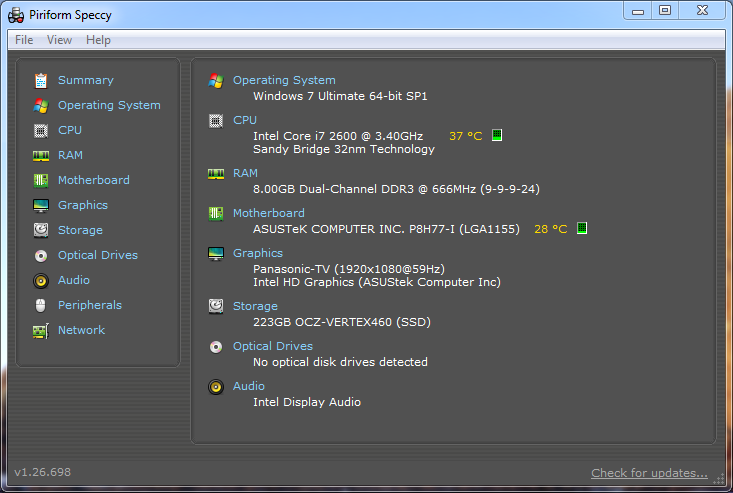The image size is (733, 493).
Task: Click the Storage heading in main panel
Action: (x=256, y=306)
